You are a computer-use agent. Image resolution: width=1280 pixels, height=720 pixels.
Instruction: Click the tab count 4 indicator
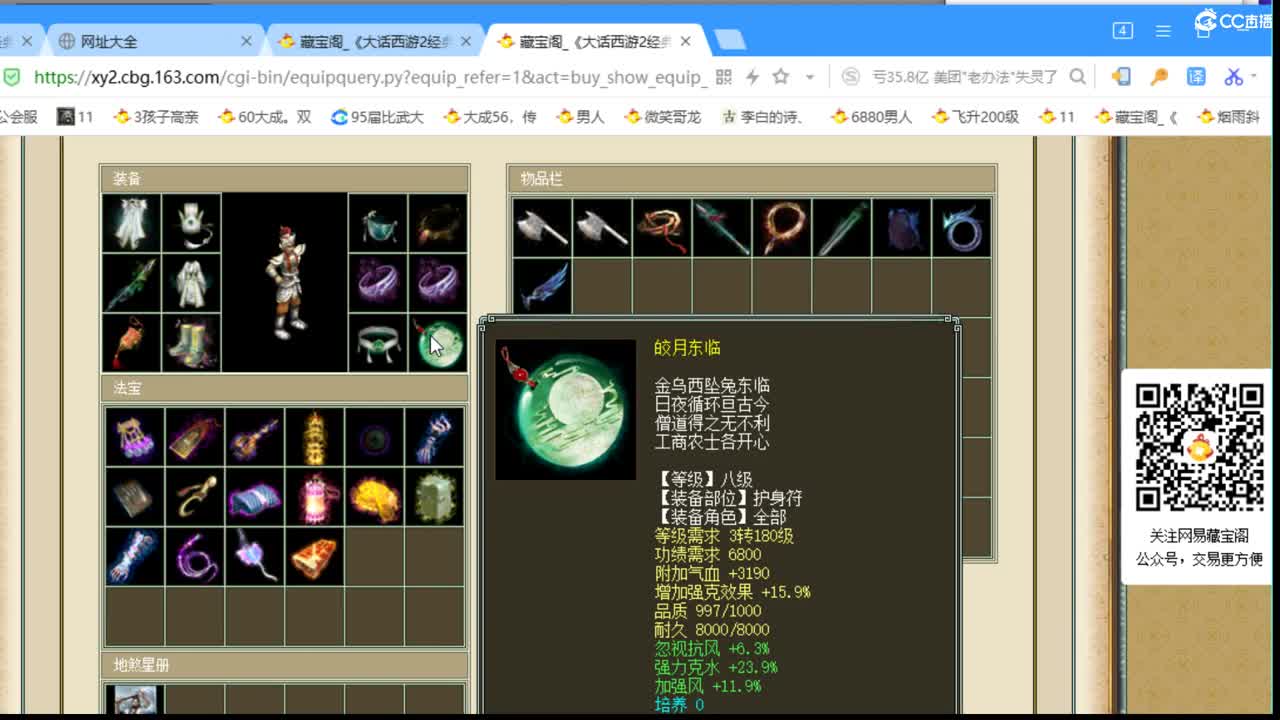point(1123,31)
